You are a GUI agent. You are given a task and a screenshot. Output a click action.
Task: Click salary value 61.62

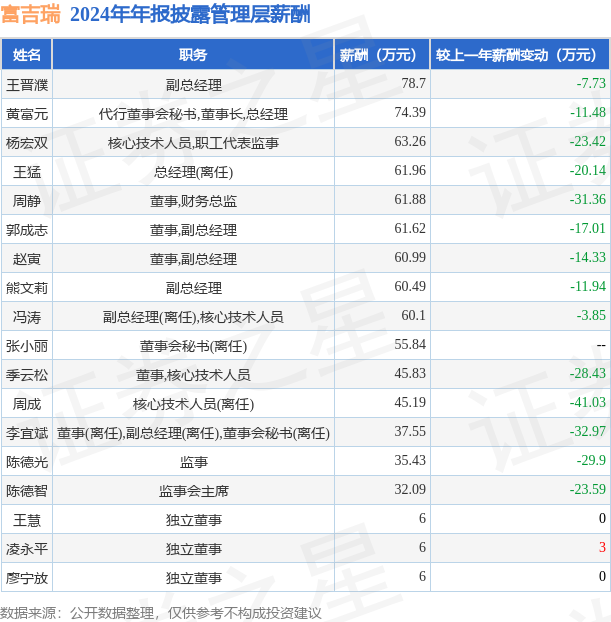(410, 228)
